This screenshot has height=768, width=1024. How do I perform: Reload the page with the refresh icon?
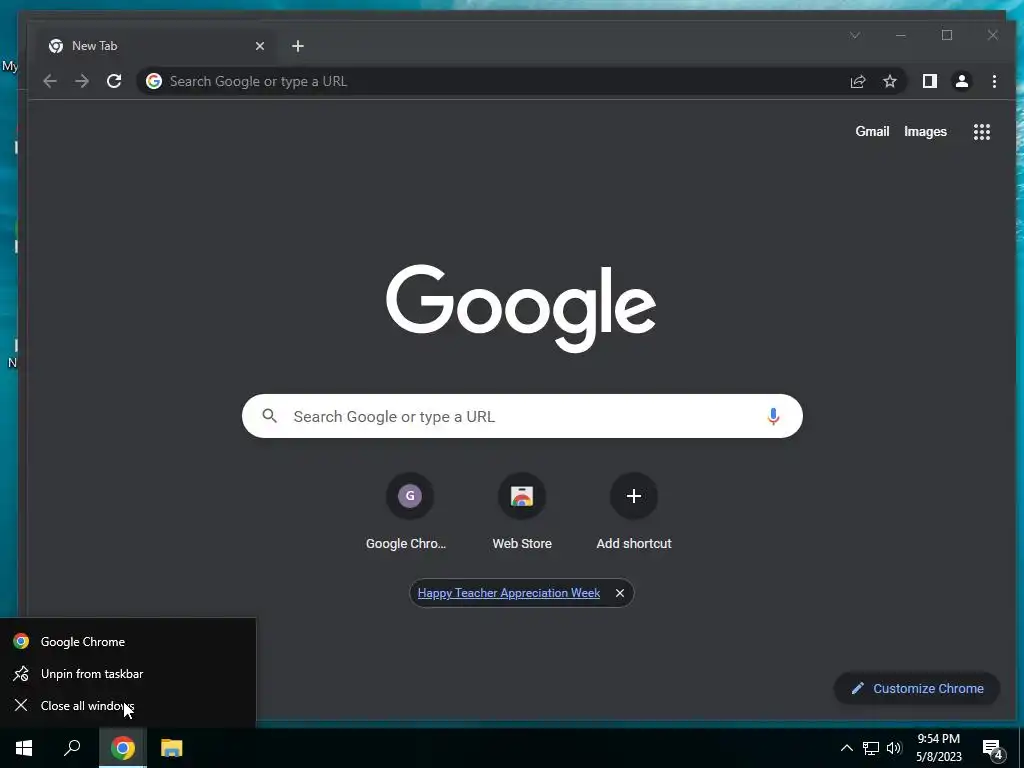pos(114,81)
